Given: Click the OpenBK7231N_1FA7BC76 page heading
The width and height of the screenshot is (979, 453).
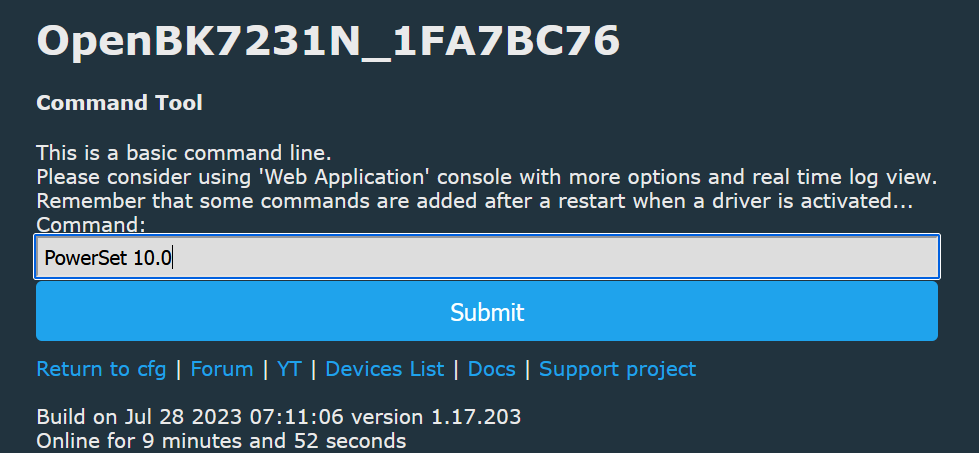Looking at the screenshot, I should [x=328, y=41].
